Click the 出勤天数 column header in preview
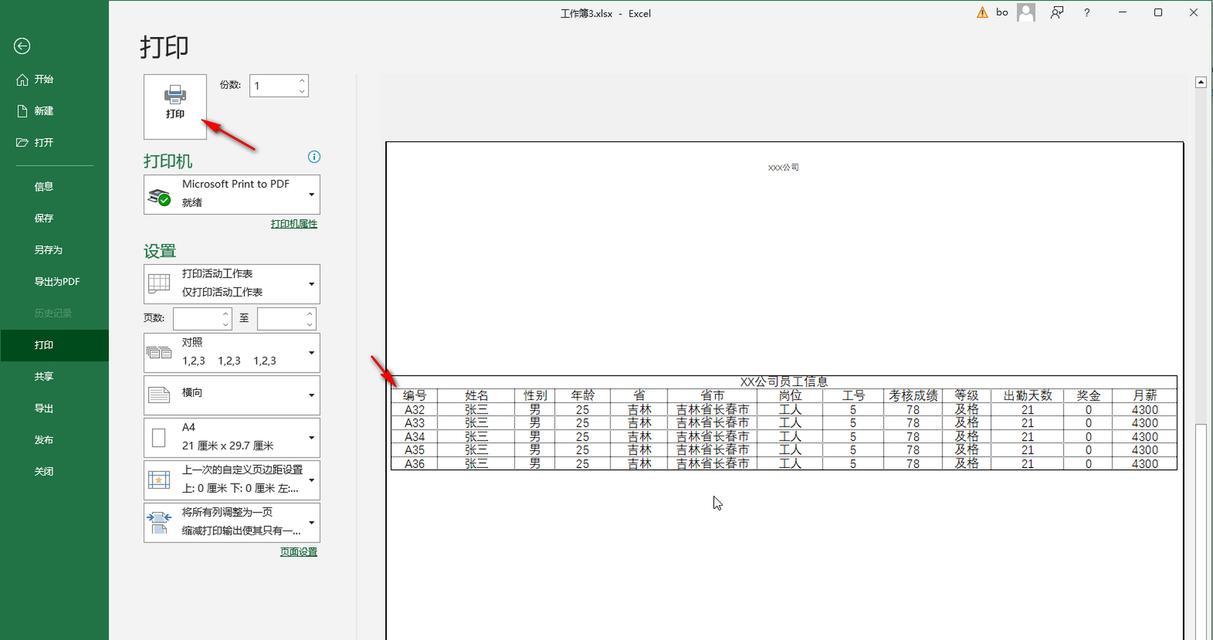 [1027, 396]
